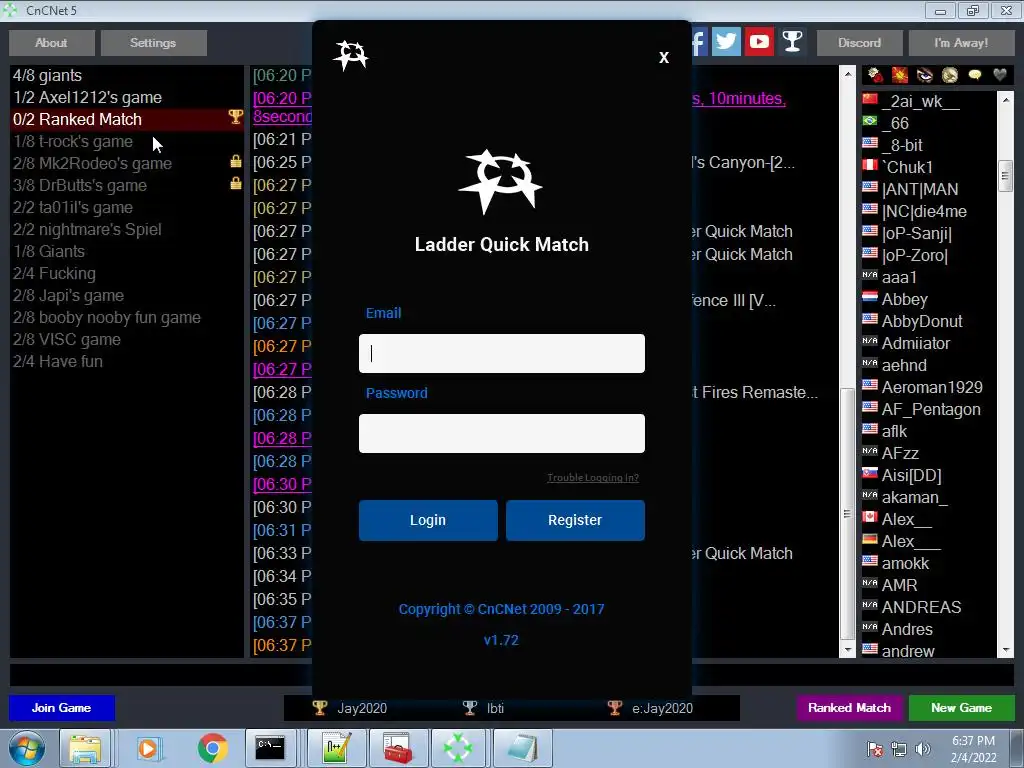Screen dimensions: 1024x768
Task: Click the small CnCNet logo in dialog header
Action: click(x=351, y=56)
